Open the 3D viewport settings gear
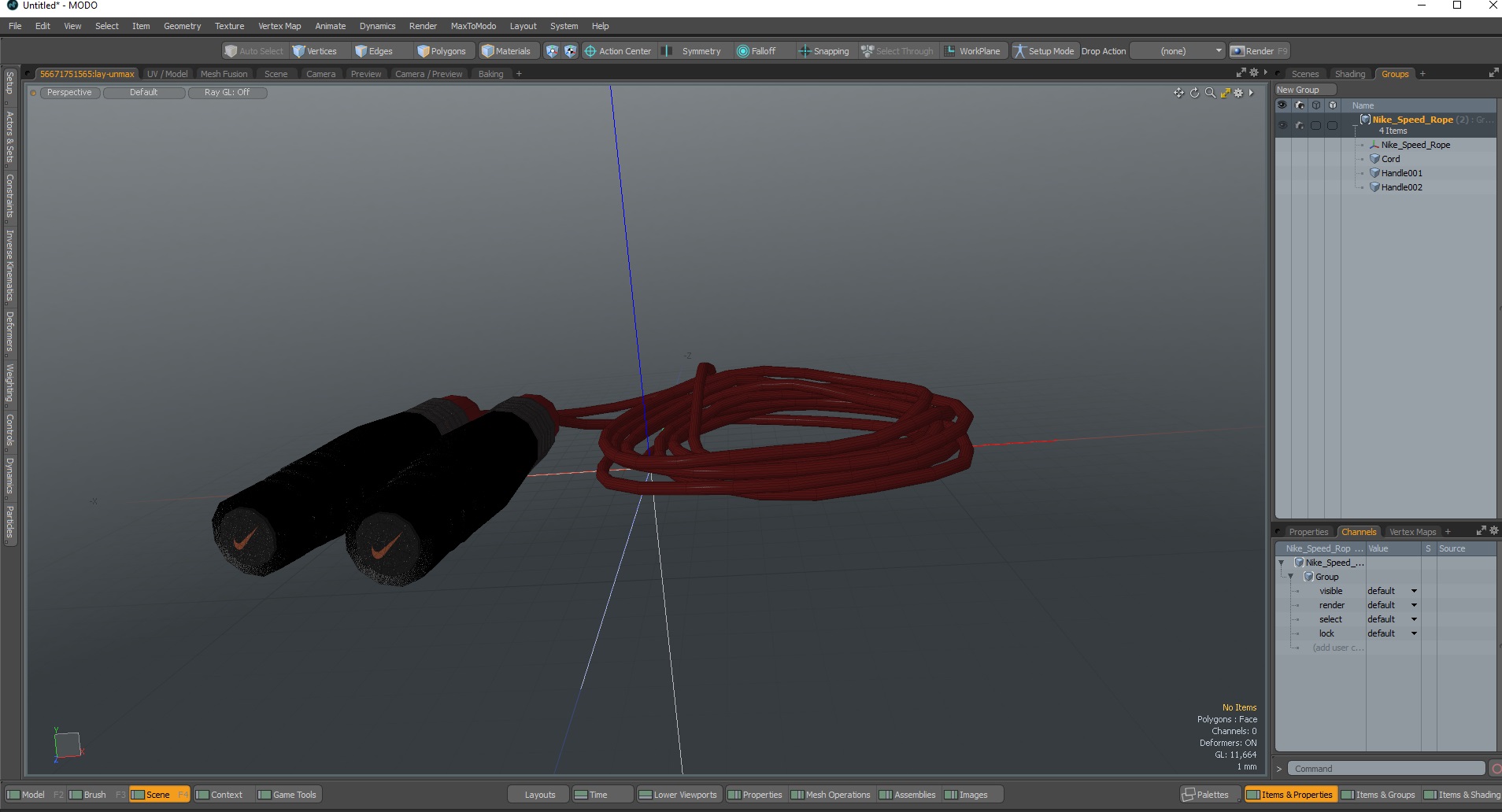Image resolution: width=1502 pixels, height=812 pixels. coord(1238,93)
